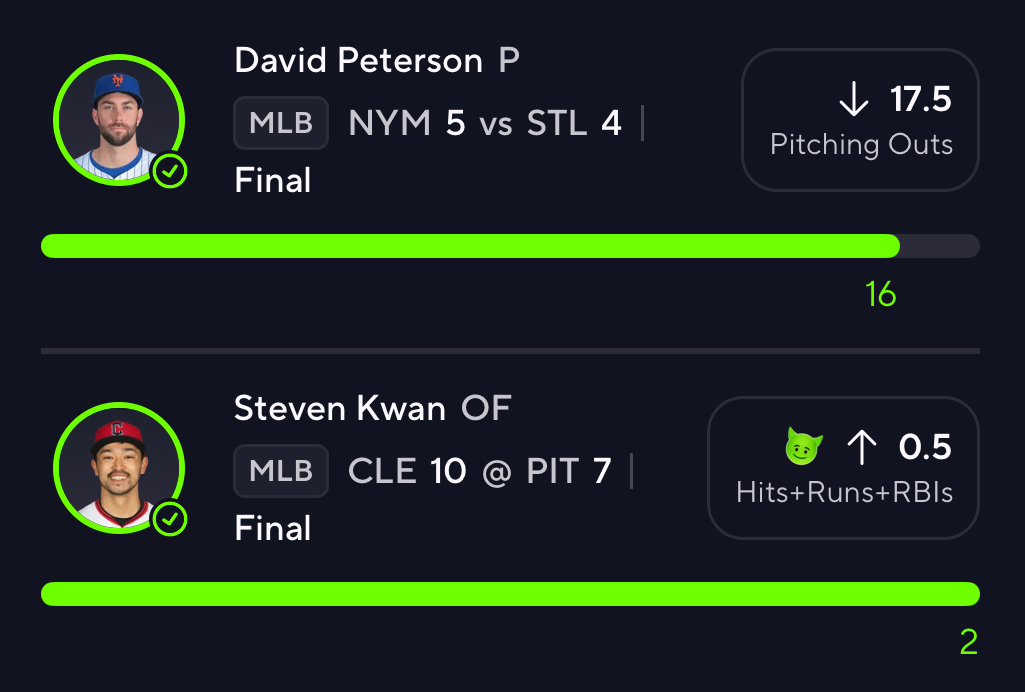The width and height of the screenshot is (1025, 692).
Task: Click the green demon emoji icon
Action: [803, 447]
